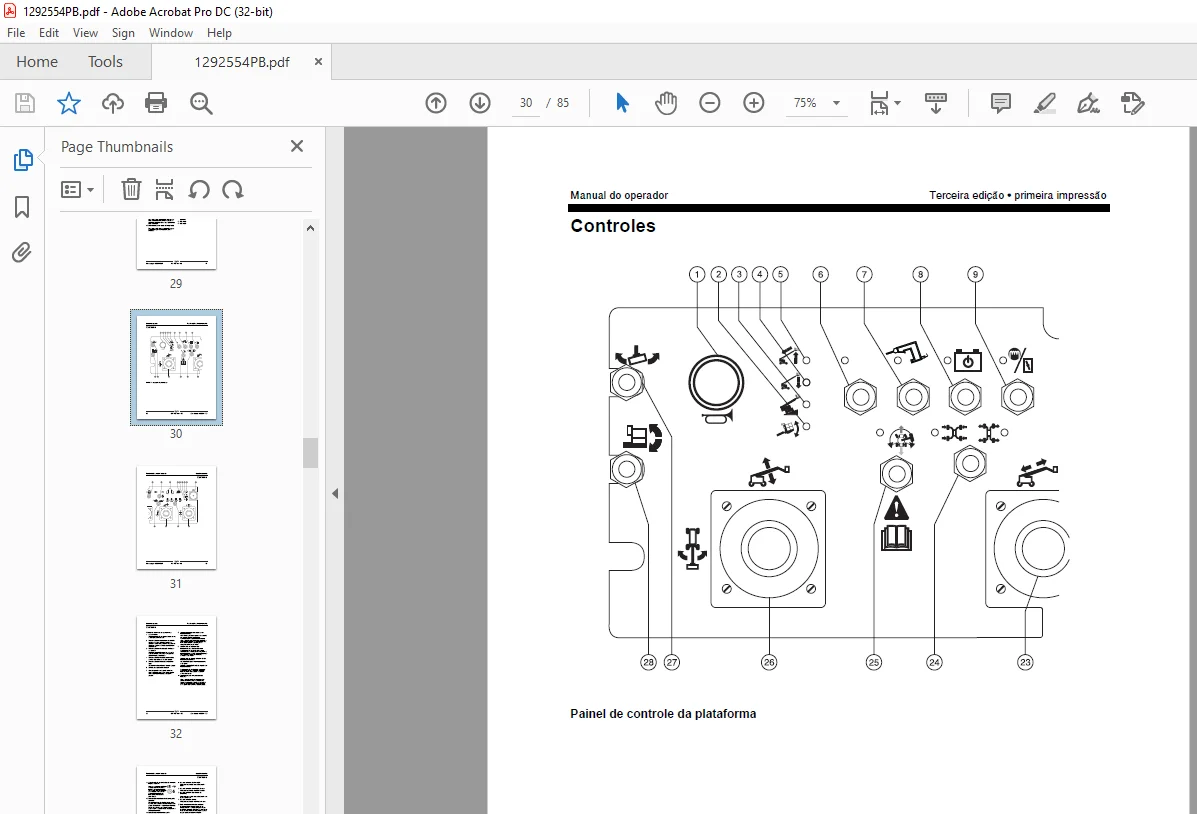Open the Help menu

(219, 33)
